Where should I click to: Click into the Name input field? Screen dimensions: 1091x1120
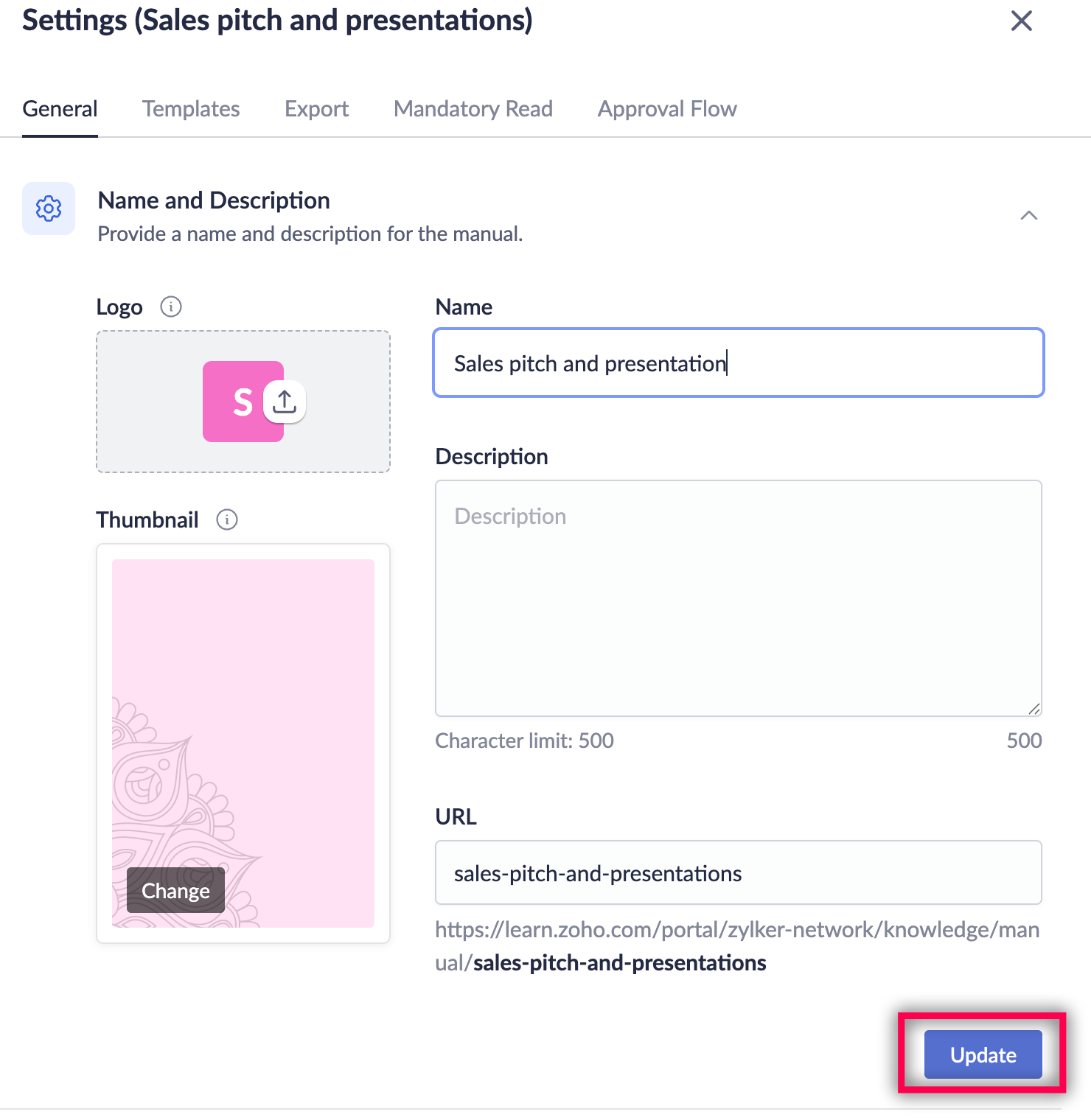tap(739, 363)
